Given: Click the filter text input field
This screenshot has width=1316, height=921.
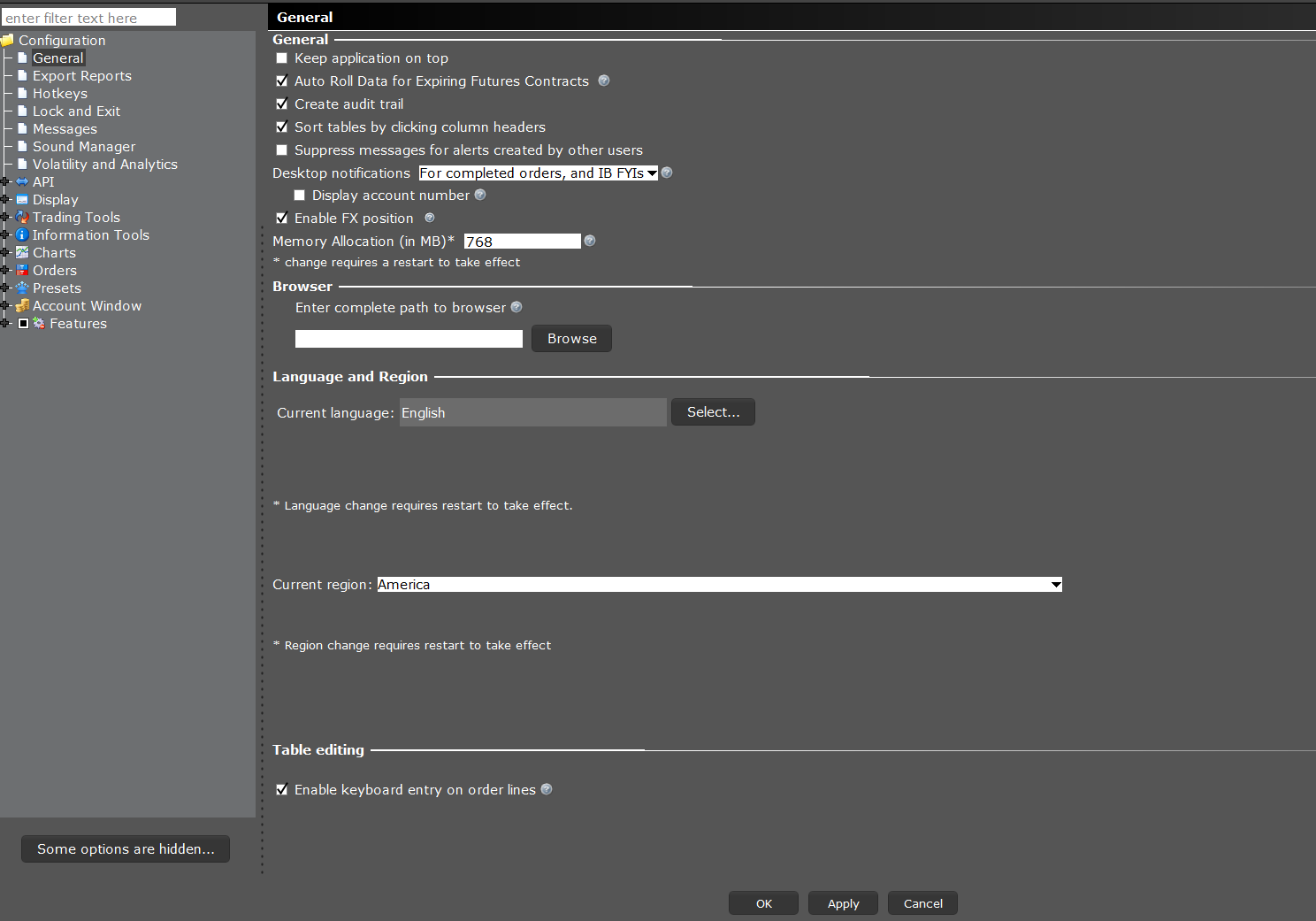Looking at the screenshot, I should [88, 18].
